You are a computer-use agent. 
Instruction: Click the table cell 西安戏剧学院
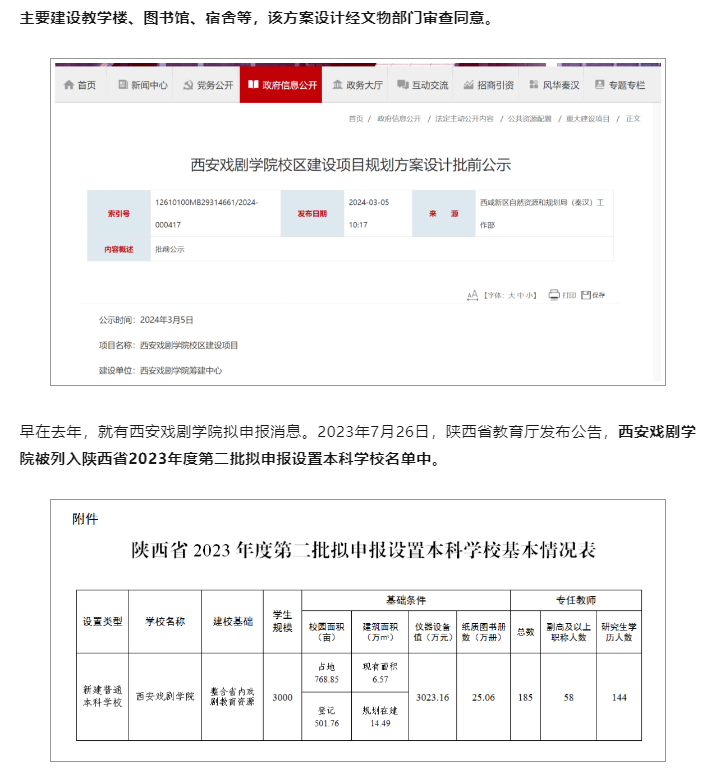[165, 696]
